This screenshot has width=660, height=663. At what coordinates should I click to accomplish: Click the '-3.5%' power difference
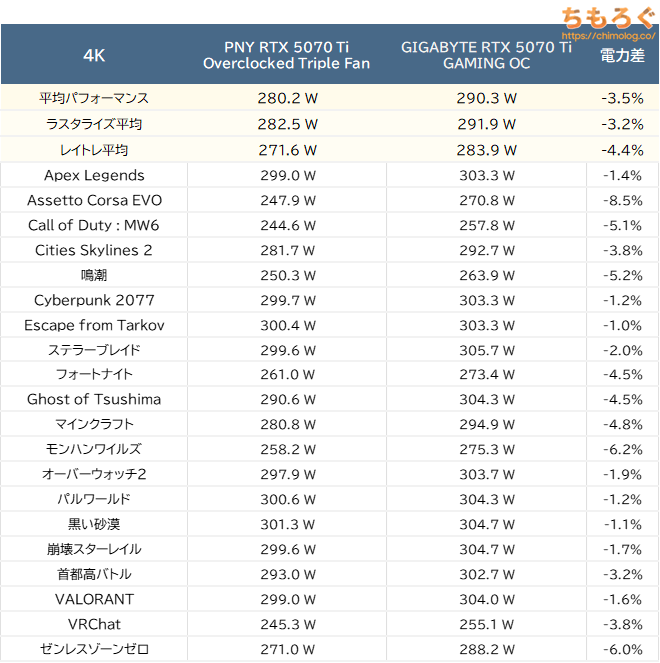[622, 99]
